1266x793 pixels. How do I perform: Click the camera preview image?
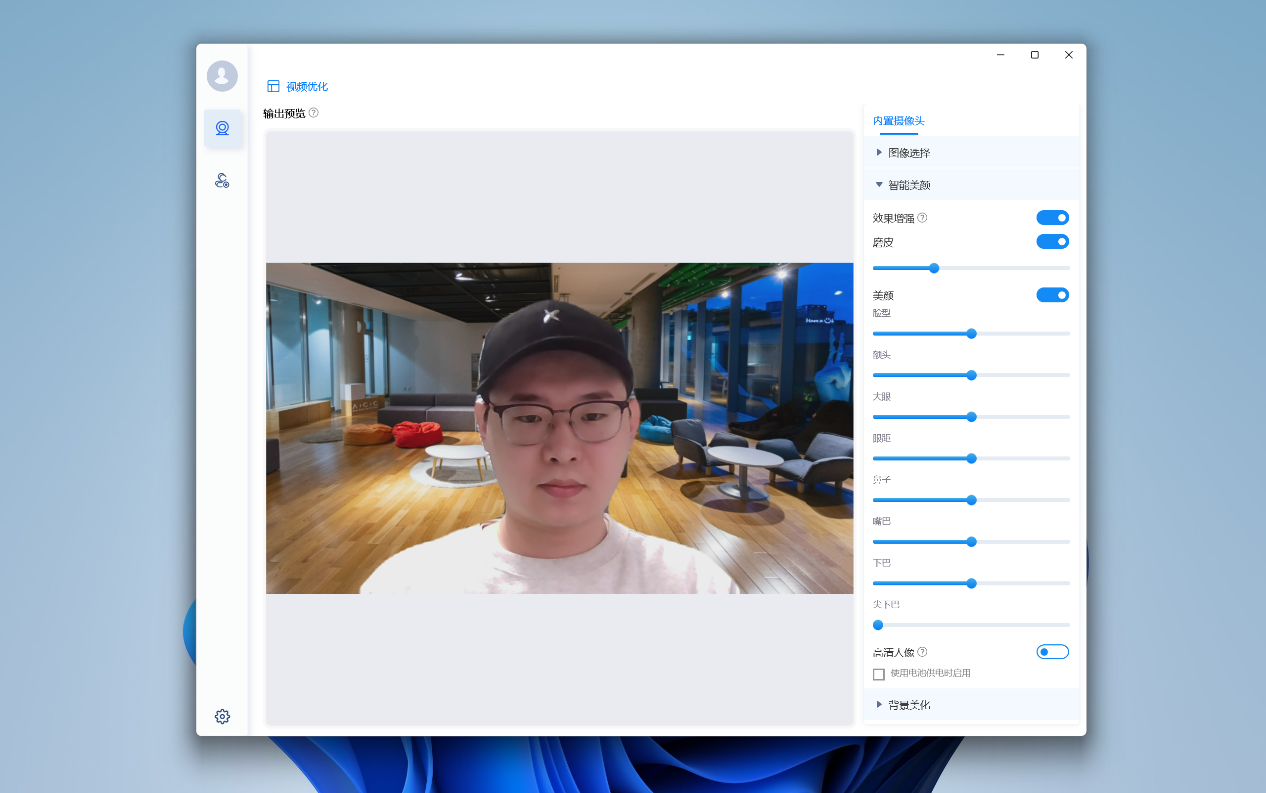559,428
